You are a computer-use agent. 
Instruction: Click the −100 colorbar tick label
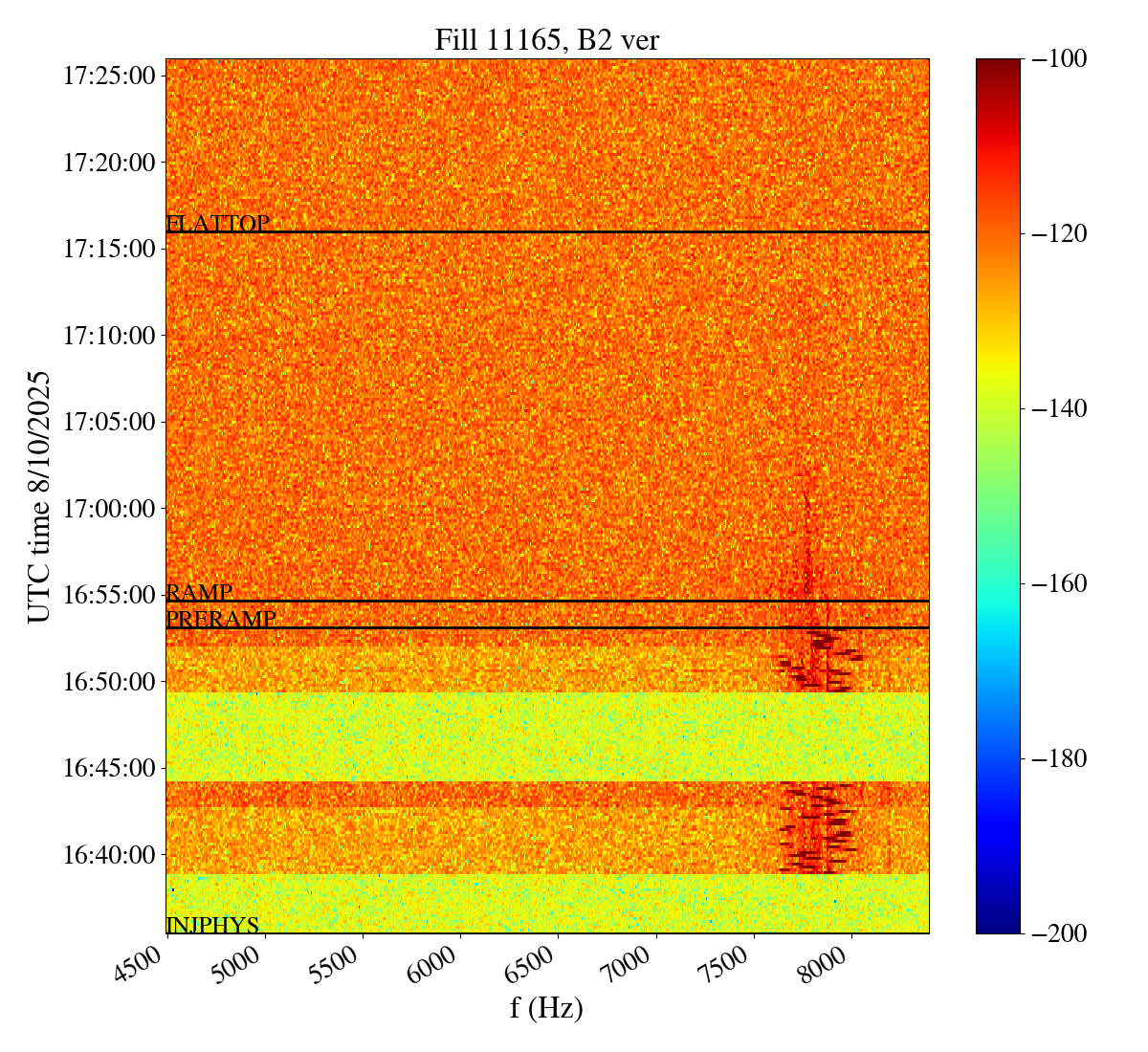1055,59
